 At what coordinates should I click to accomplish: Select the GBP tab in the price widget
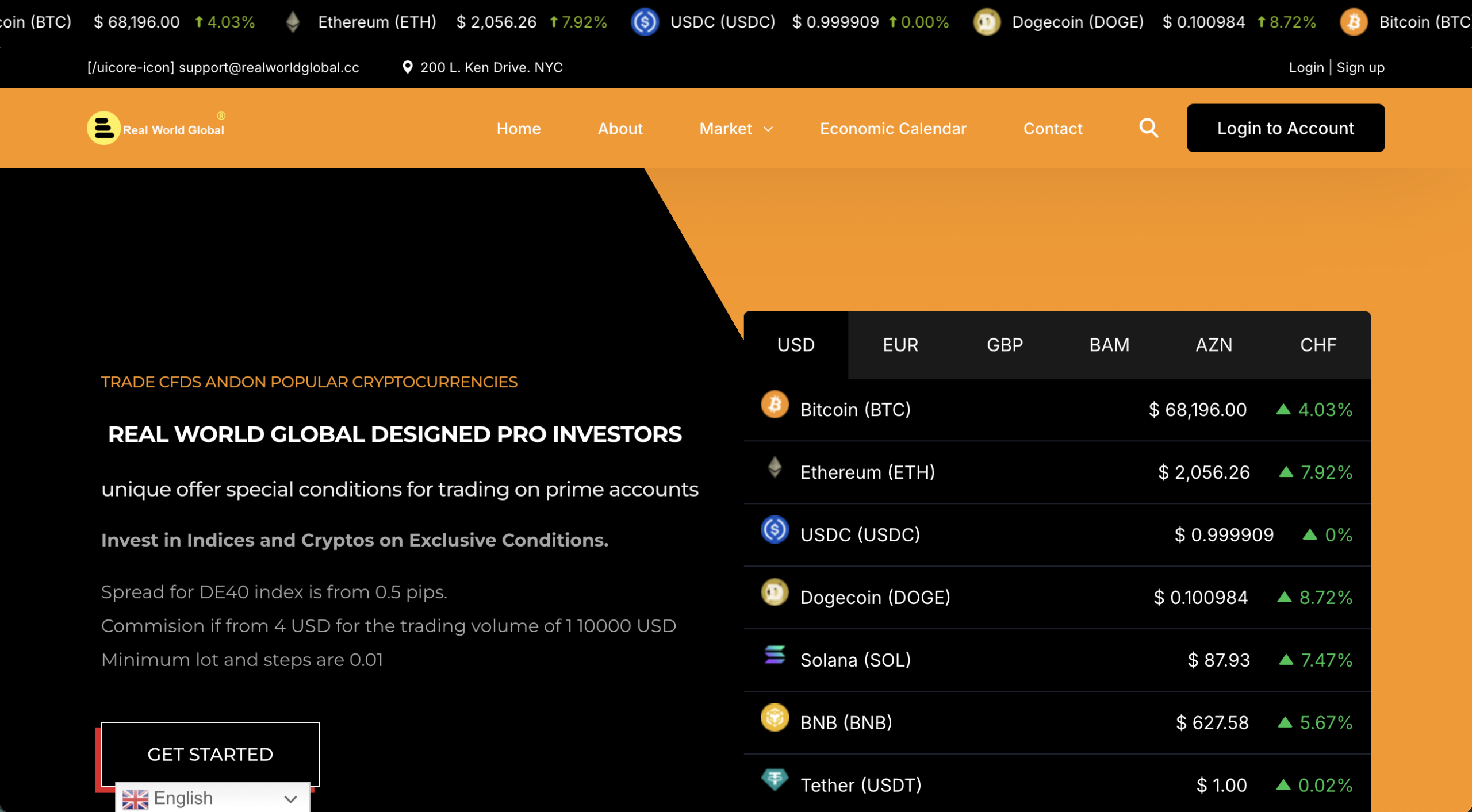[x=1005, y=345]
